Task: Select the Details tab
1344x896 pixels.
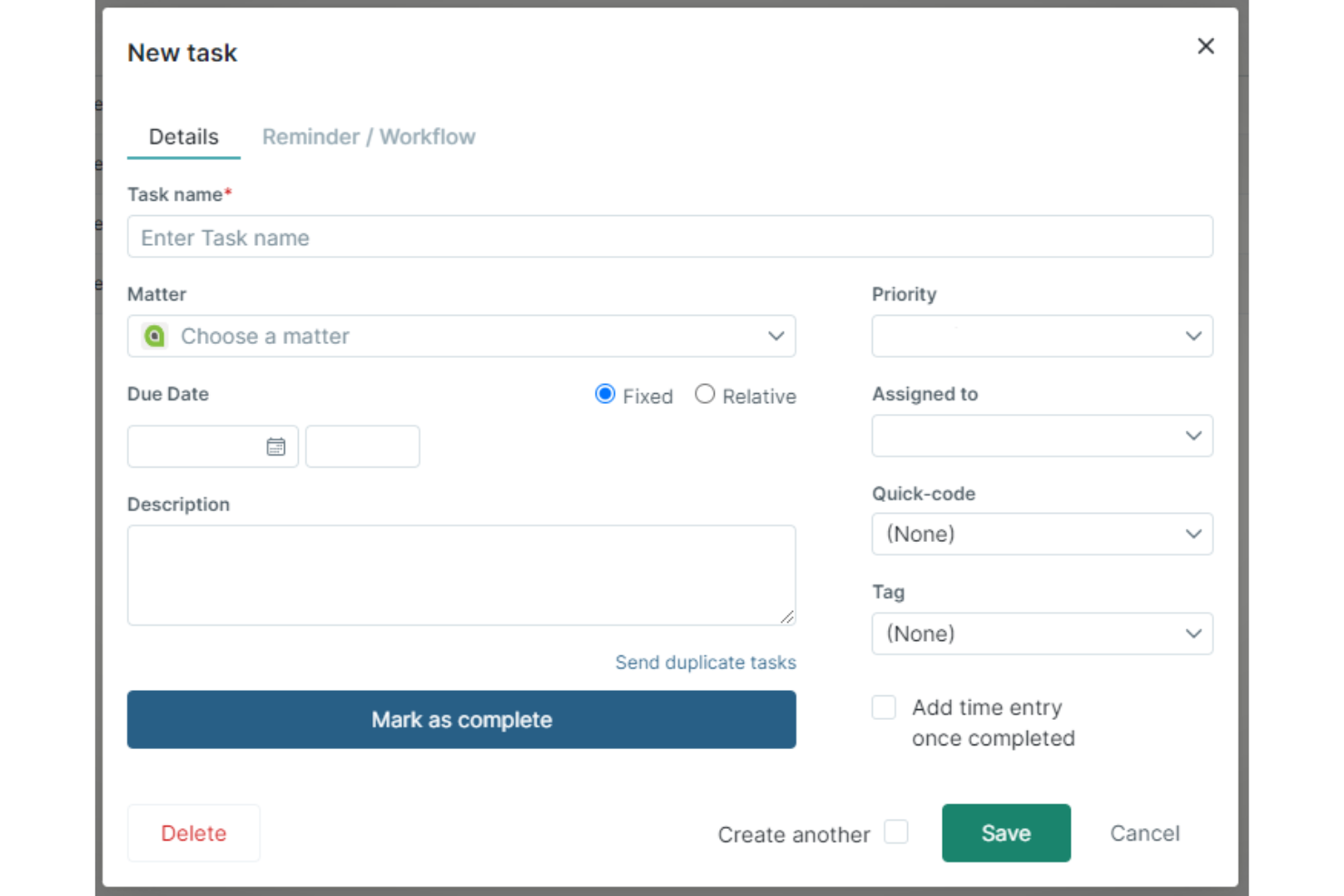Action: pyautogui.click(x=183, y=136)
